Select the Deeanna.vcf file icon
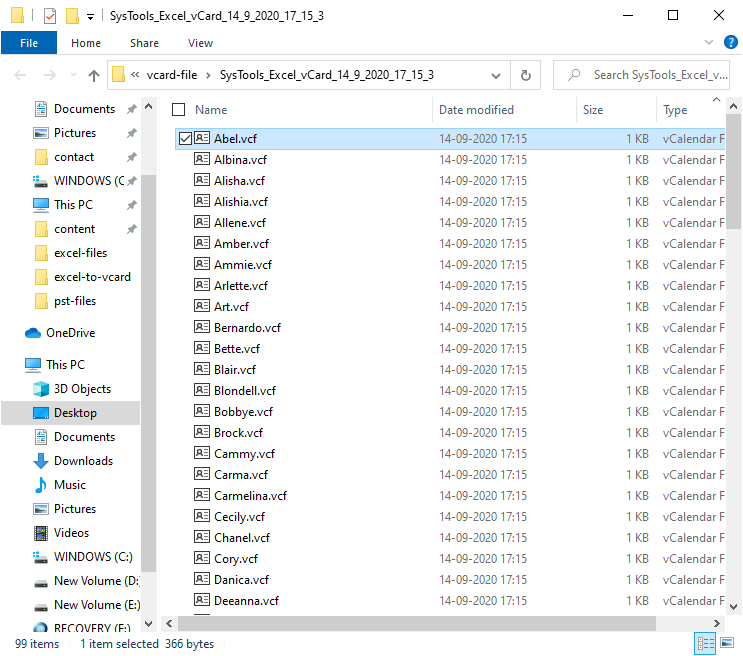Image resolution: width=743 pixels, height=656 pixels. (202, 600)
